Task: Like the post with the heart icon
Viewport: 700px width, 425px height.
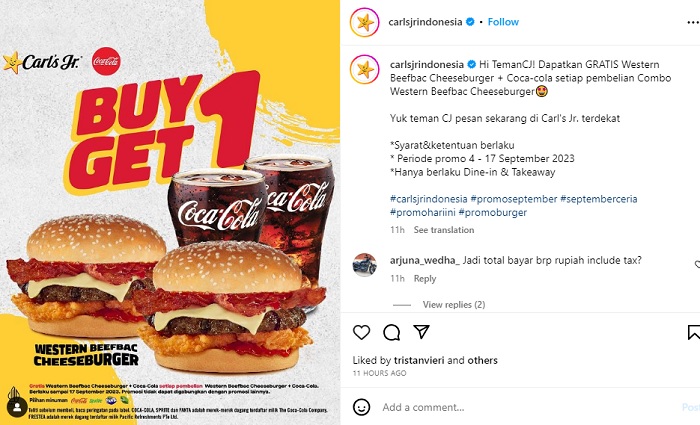Action: pos(361,332)
